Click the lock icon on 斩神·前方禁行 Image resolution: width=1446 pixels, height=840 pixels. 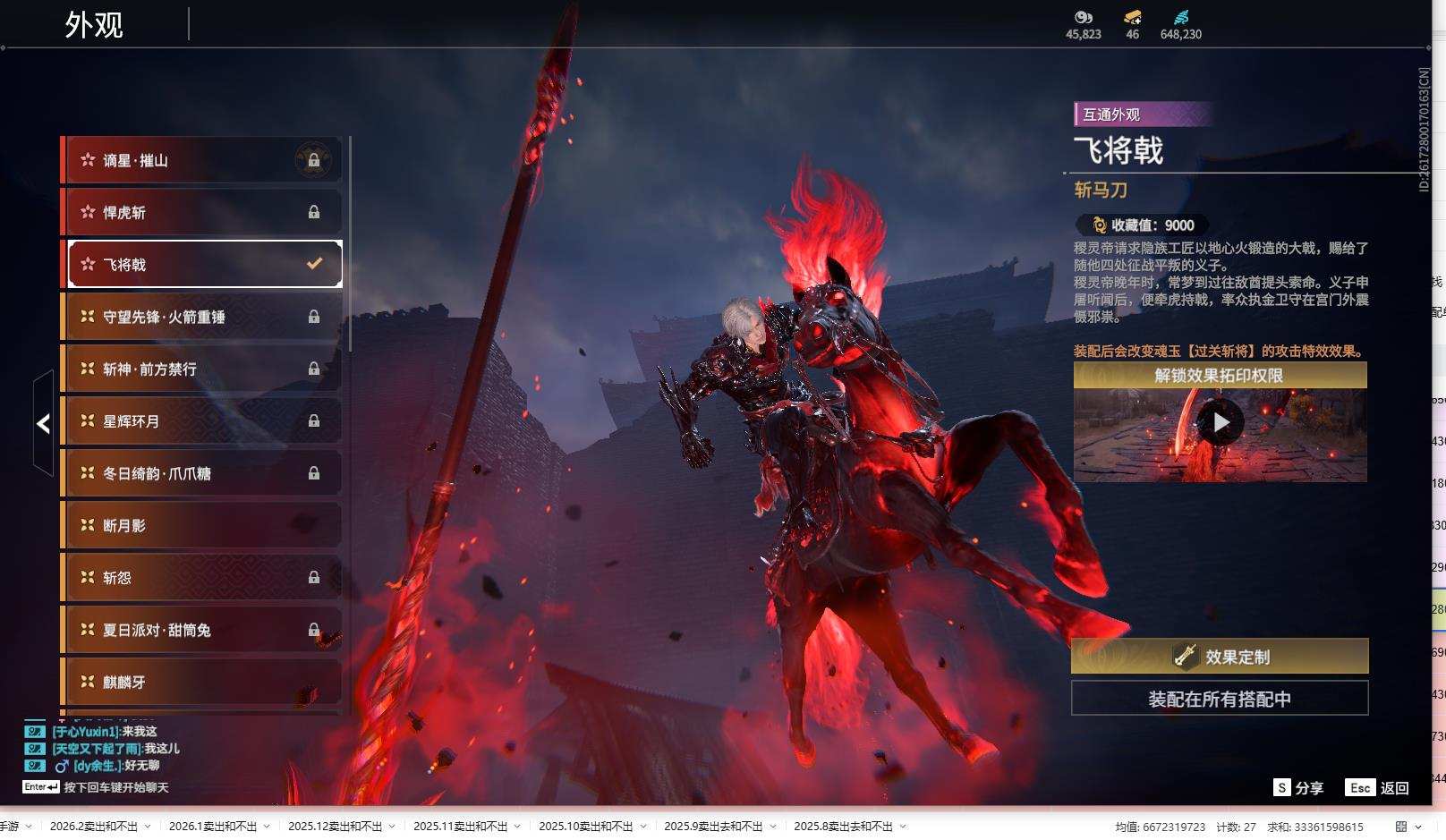coord(314,369)
